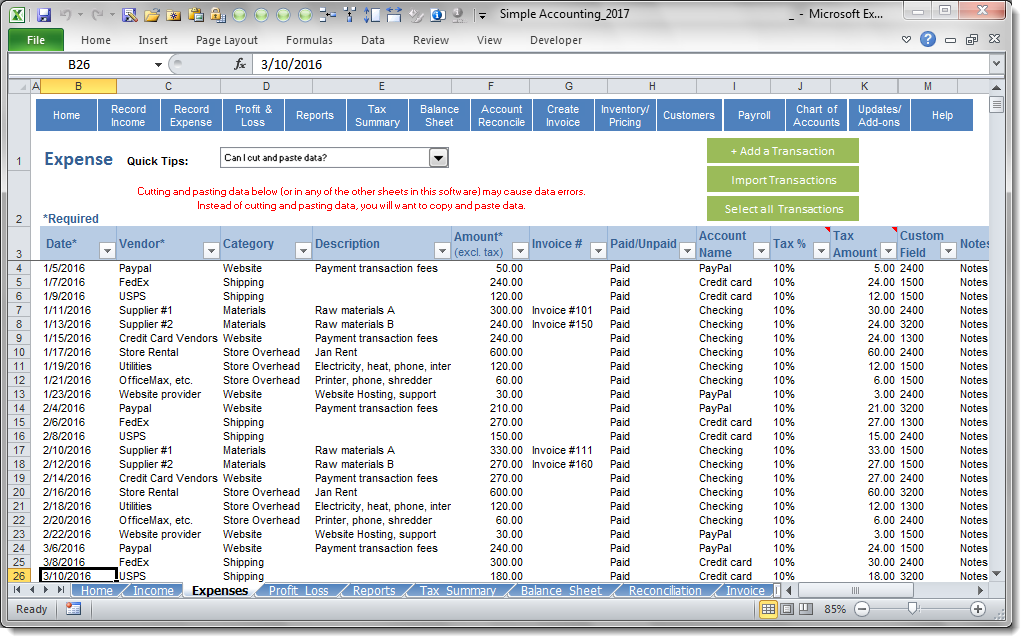Viewport: 1027px width, 643px height.
Task: Open the Category column filter dropdown
Action: coord(303,251)
